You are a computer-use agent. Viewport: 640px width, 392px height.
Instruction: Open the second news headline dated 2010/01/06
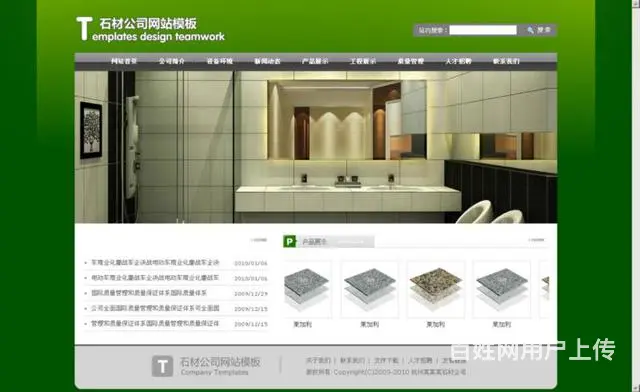coord(155,278)
